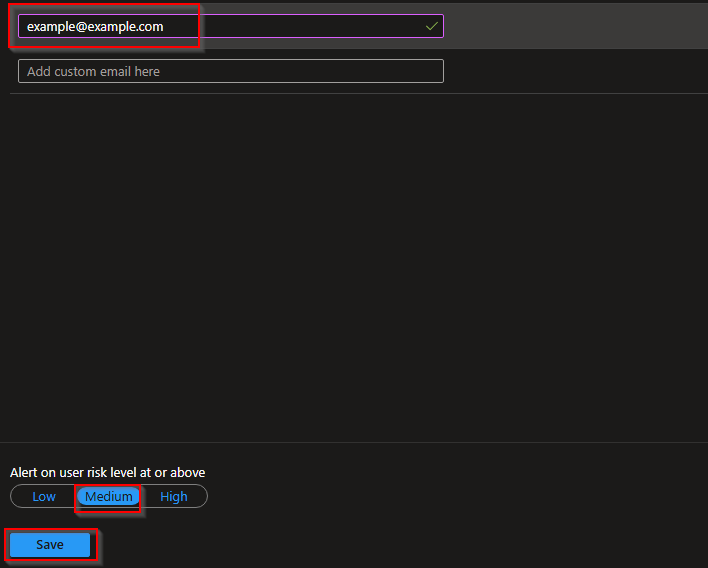Save the alert email settings
This screenshot has height=568, width=708.
(x=50, y=545)
